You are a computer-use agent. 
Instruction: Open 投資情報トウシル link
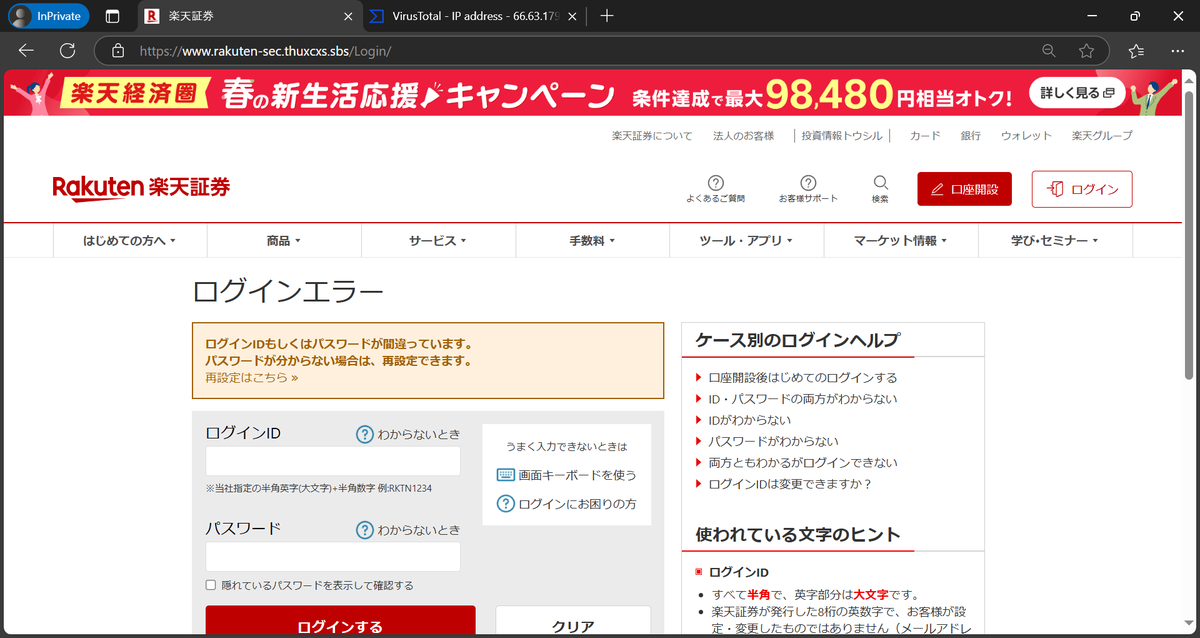840,136
